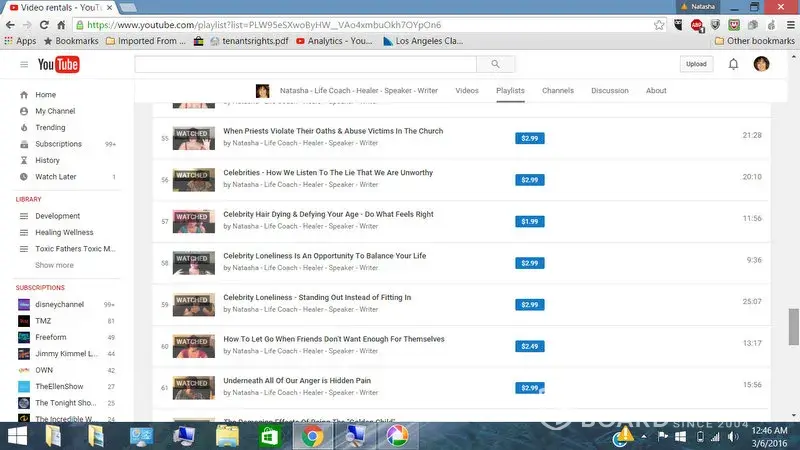Rent the $1.99 Celebrity Hair Dying video
The image size is (800, 450).
coord(529,221)
